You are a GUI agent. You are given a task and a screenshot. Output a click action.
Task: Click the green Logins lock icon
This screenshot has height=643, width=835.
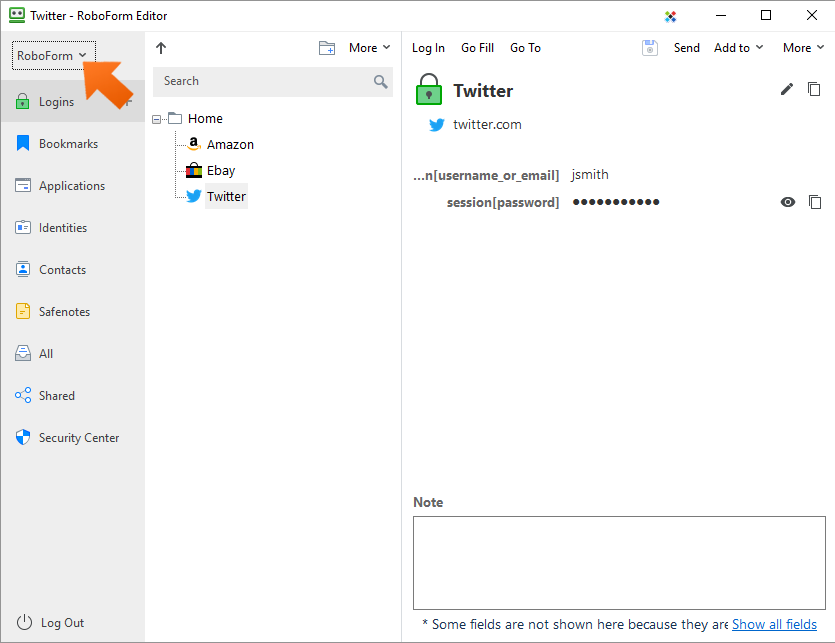(x=22, y=101)
